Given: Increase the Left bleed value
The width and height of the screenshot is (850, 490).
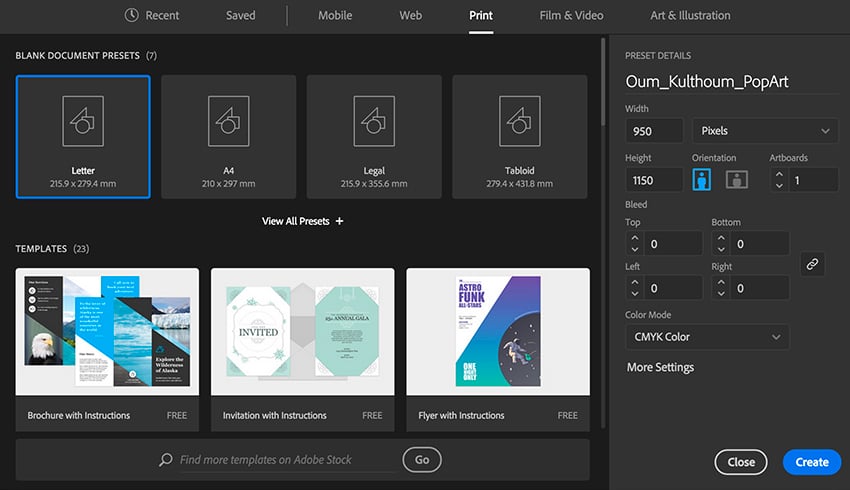Looking at the screenshot, I should (635, 283).
